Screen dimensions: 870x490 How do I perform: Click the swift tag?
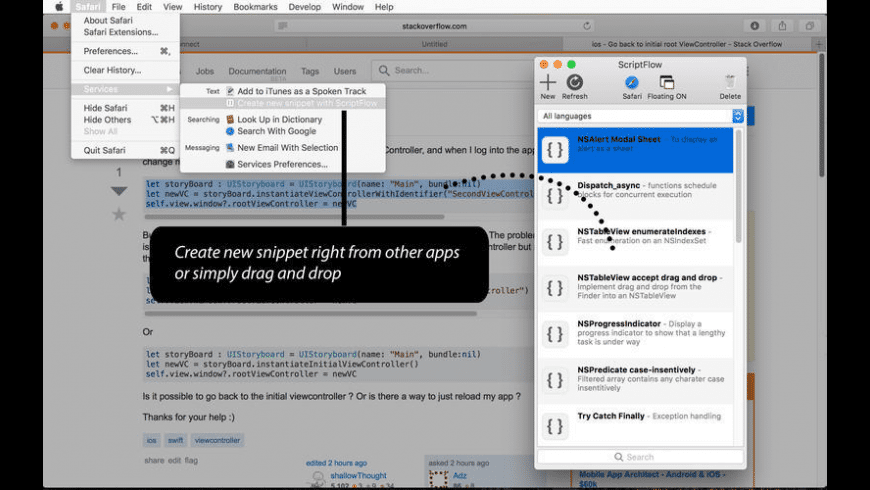(175, 440)
